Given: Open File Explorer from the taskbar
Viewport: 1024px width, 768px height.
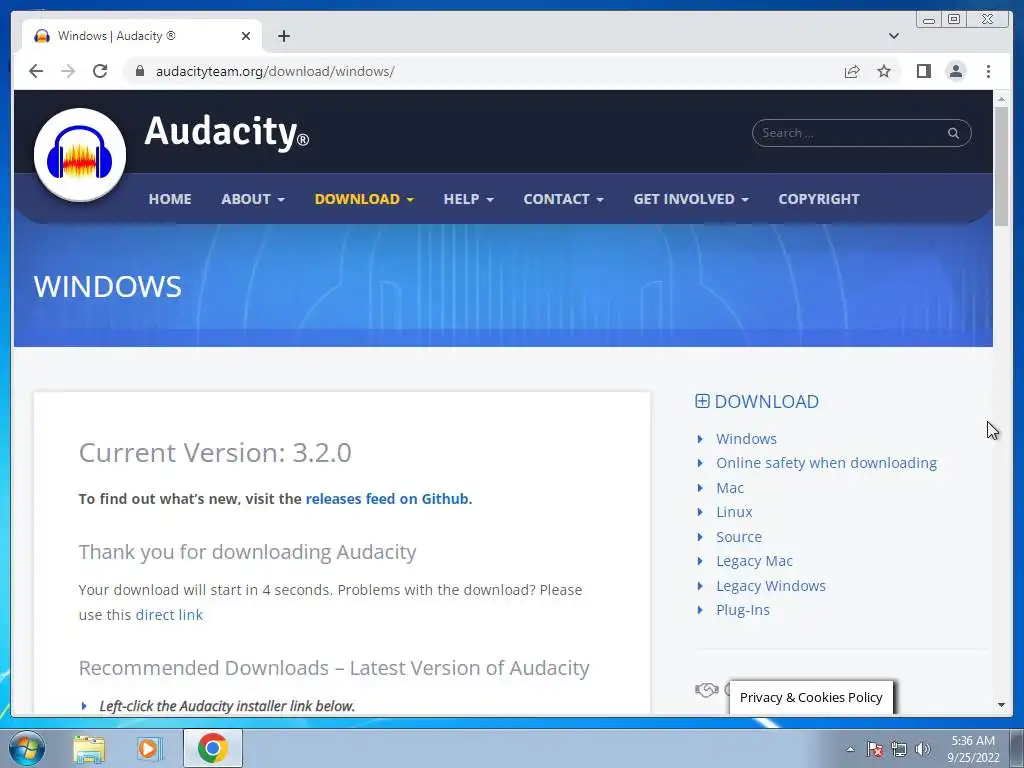Looking at the screenshot, I should pyautogui.click(x=89, y=748).
